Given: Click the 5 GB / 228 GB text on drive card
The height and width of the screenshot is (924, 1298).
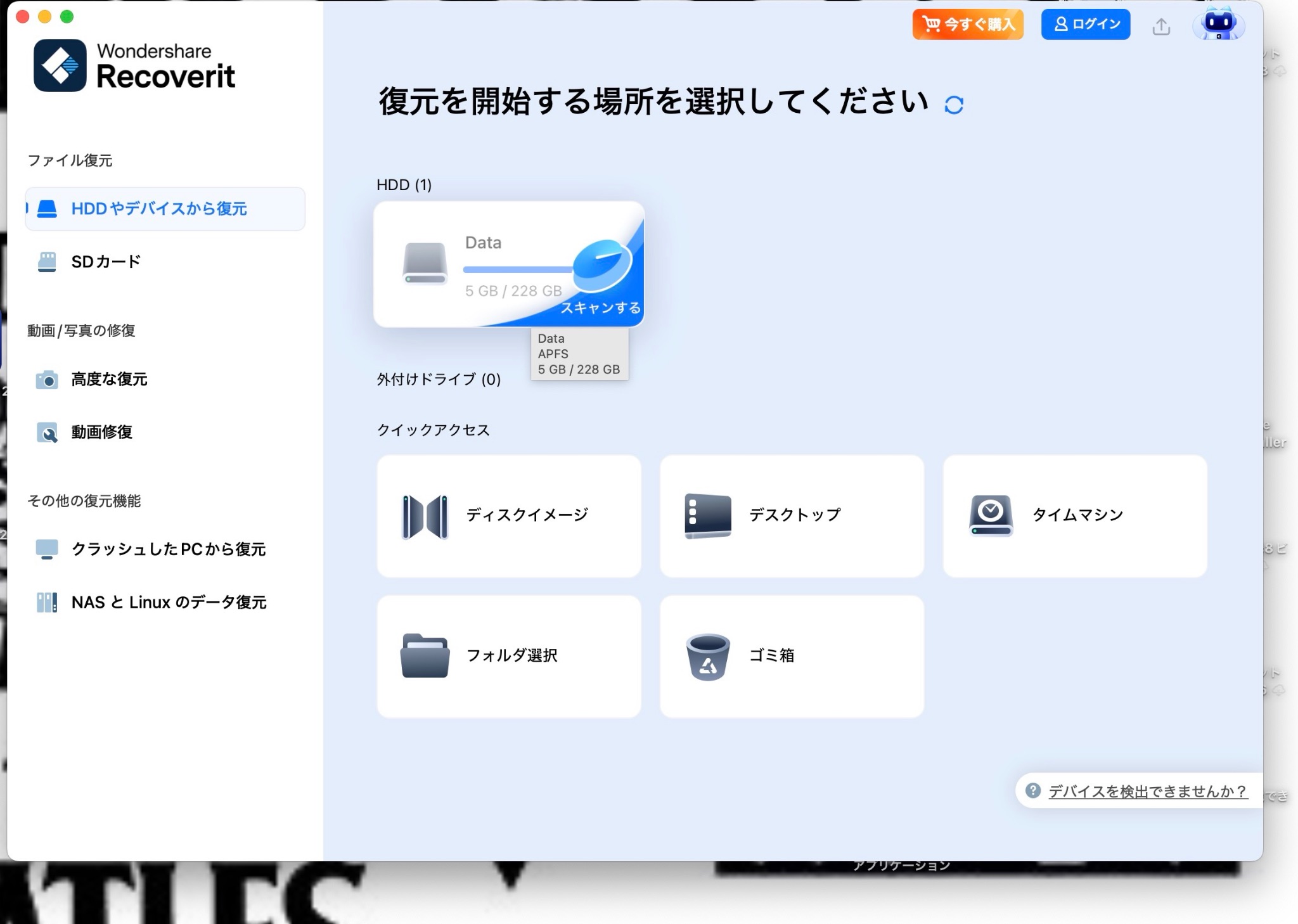Looking at the screenshot, I should [513, 291].
